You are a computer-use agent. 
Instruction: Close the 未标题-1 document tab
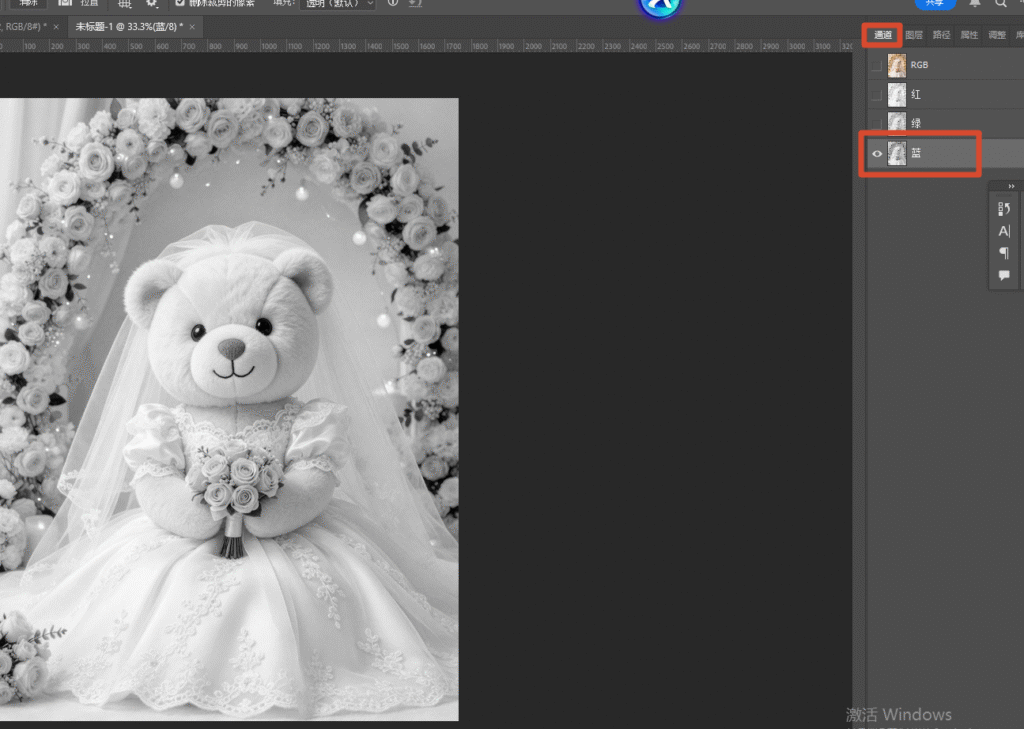[192, 27]
